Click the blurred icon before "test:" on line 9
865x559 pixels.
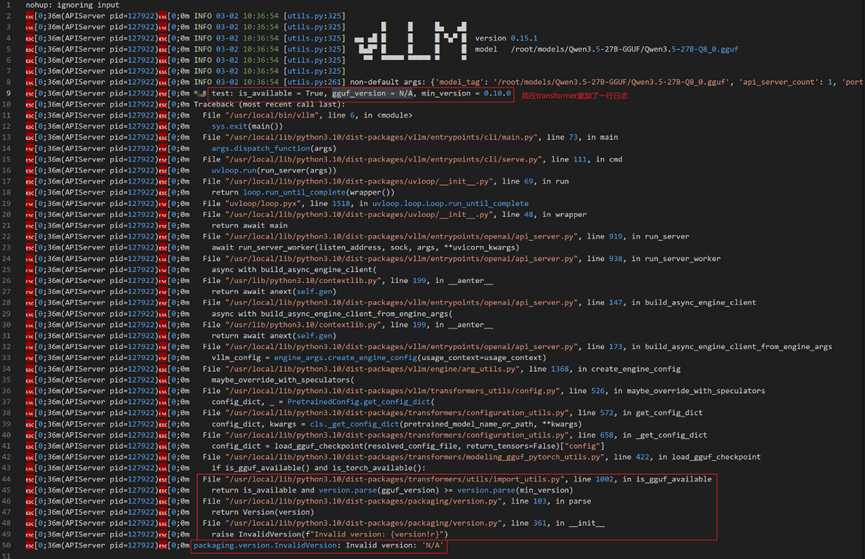click(x=200, y=93)
